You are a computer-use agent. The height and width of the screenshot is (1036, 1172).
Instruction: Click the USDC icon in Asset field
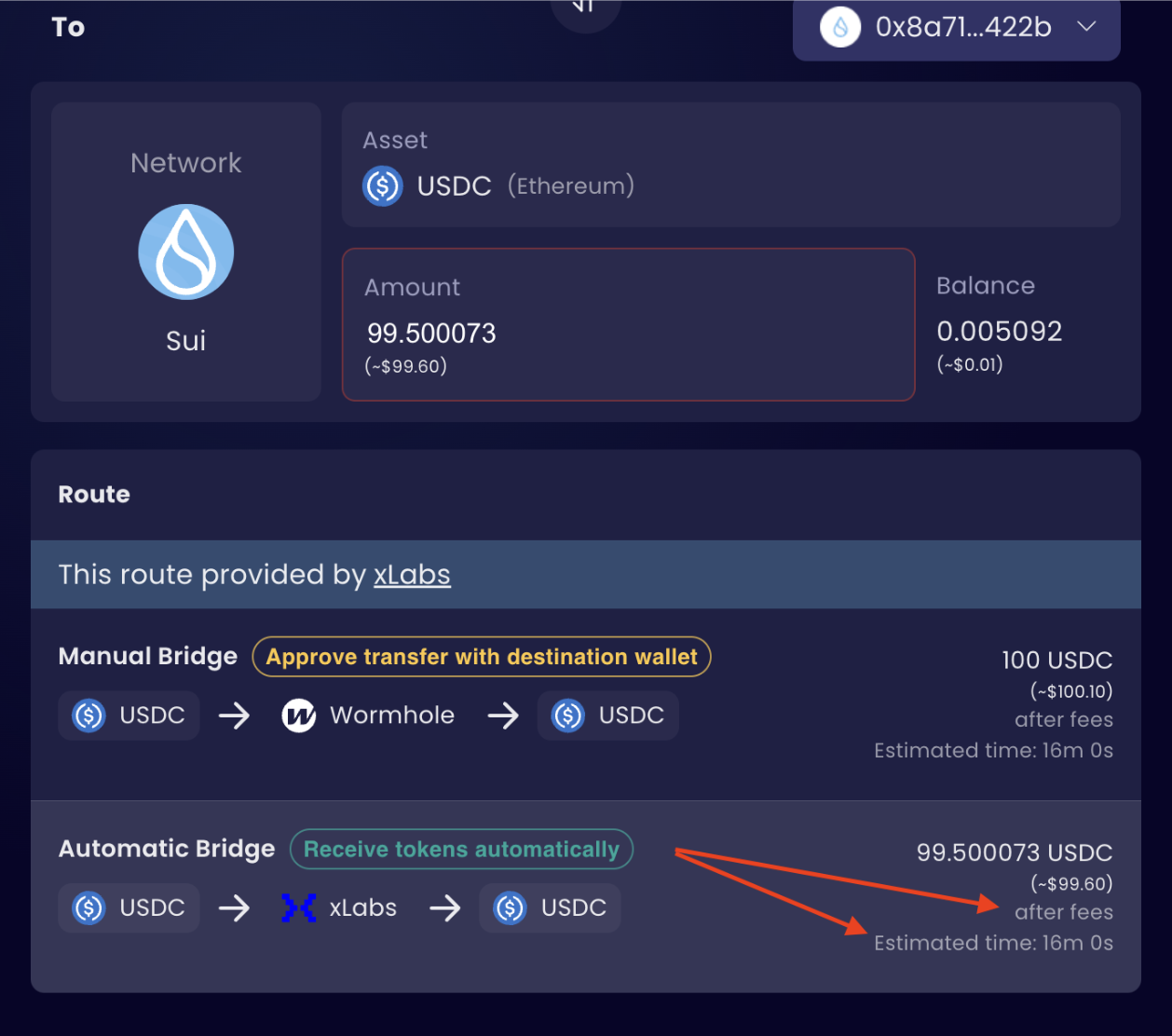382,186
